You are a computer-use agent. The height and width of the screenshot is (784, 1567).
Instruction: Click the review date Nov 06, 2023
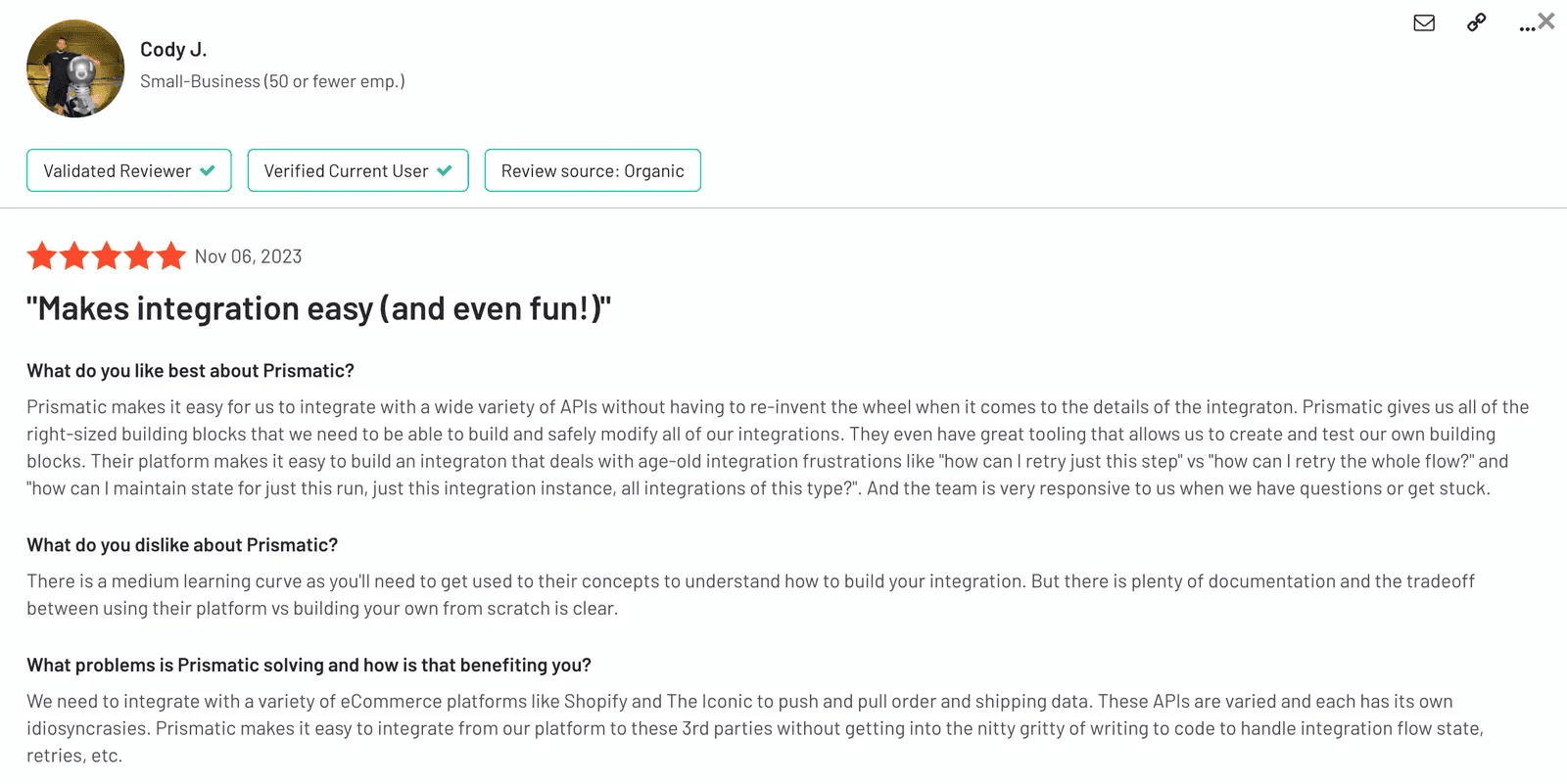click(x=249, y=256)
